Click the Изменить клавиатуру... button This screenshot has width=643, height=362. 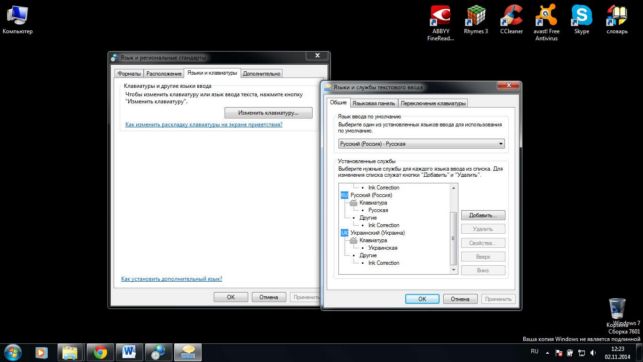(x=268, y=113)
